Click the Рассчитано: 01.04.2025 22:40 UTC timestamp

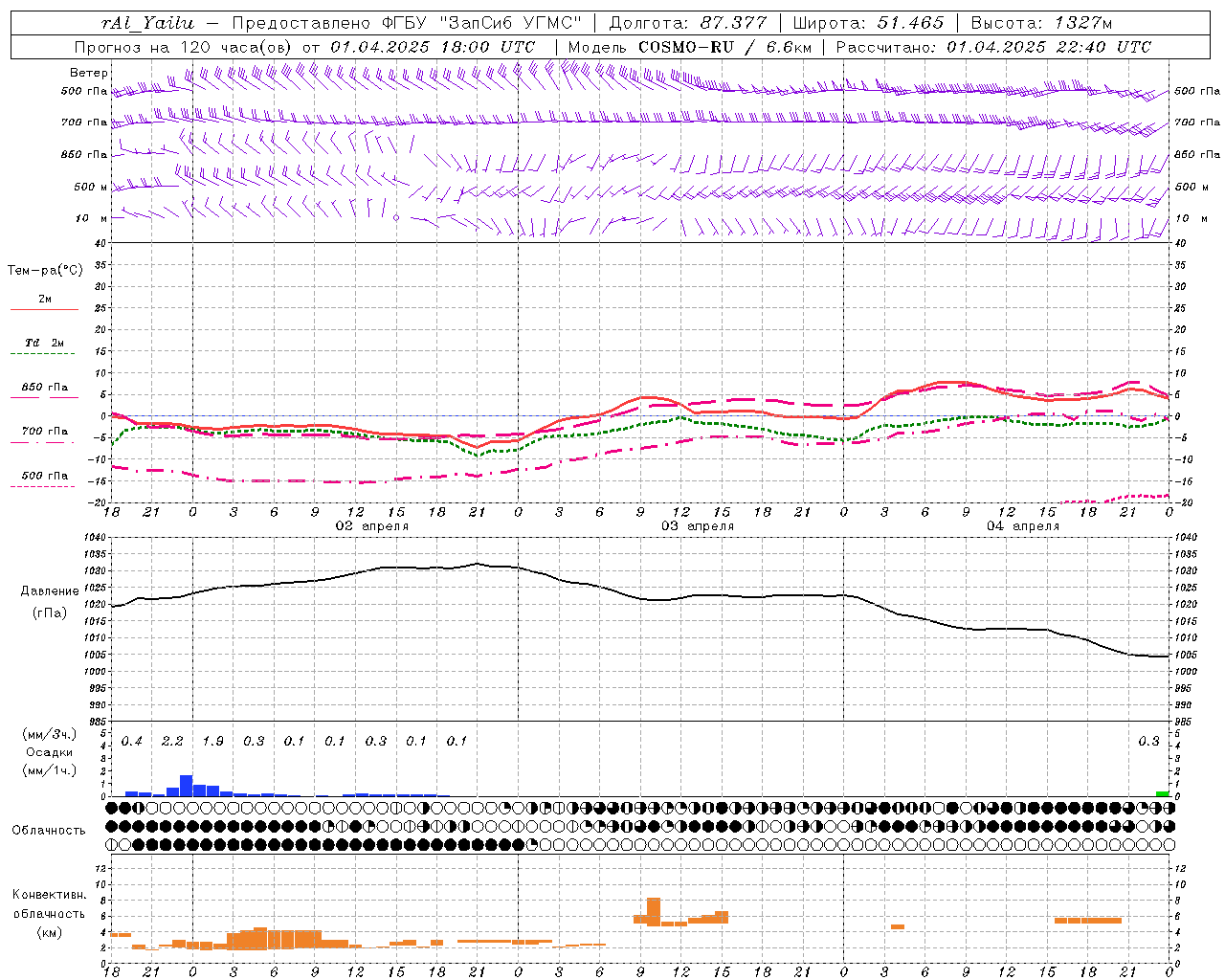pos(993,47)
